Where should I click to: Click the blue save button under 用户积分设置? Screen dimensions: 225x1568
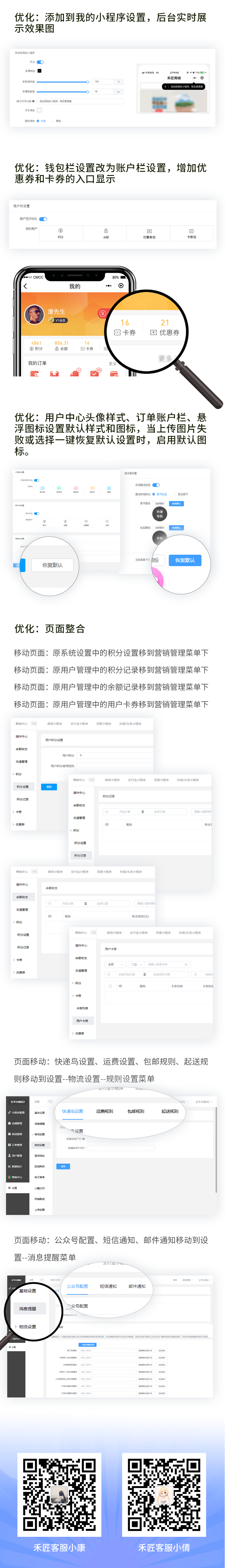[49, 787]
